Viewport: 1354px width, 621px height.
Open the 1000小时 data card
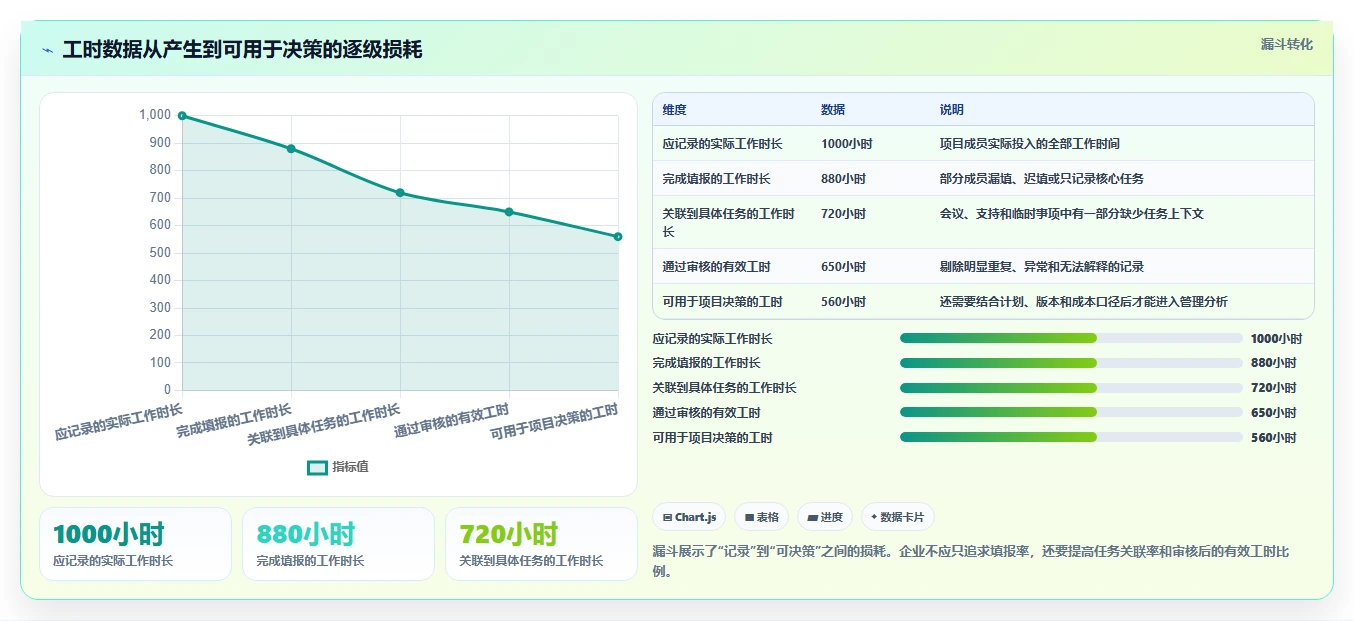(135, 544)
